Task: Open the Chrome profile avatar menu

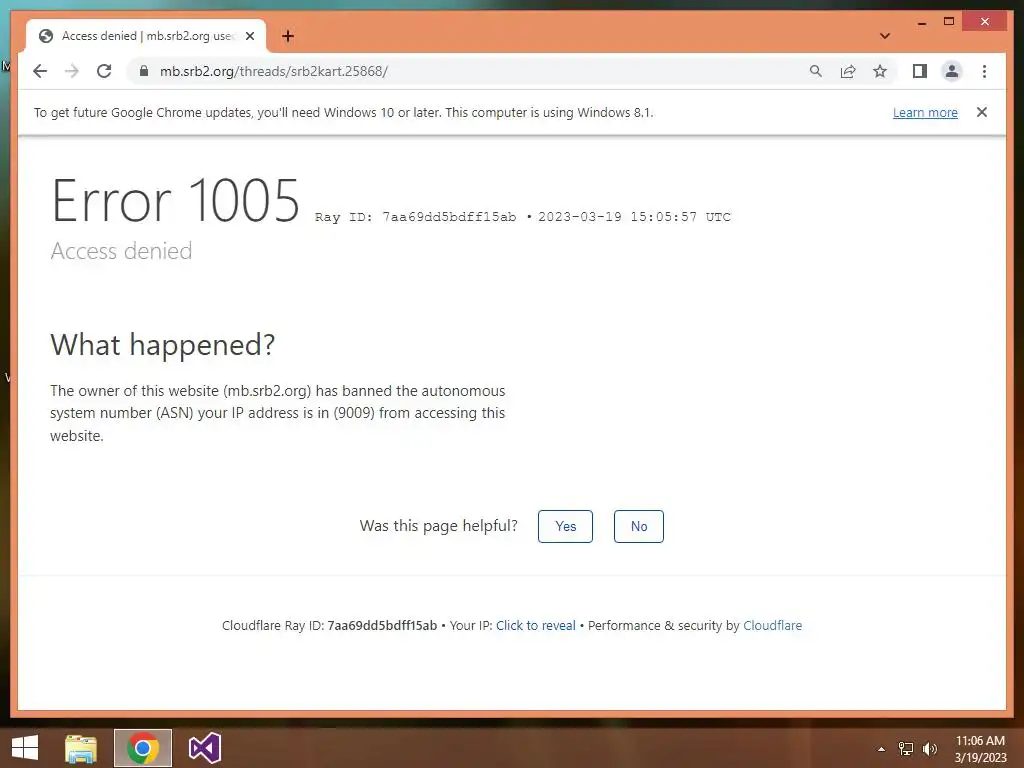Action: click(952, 71)
